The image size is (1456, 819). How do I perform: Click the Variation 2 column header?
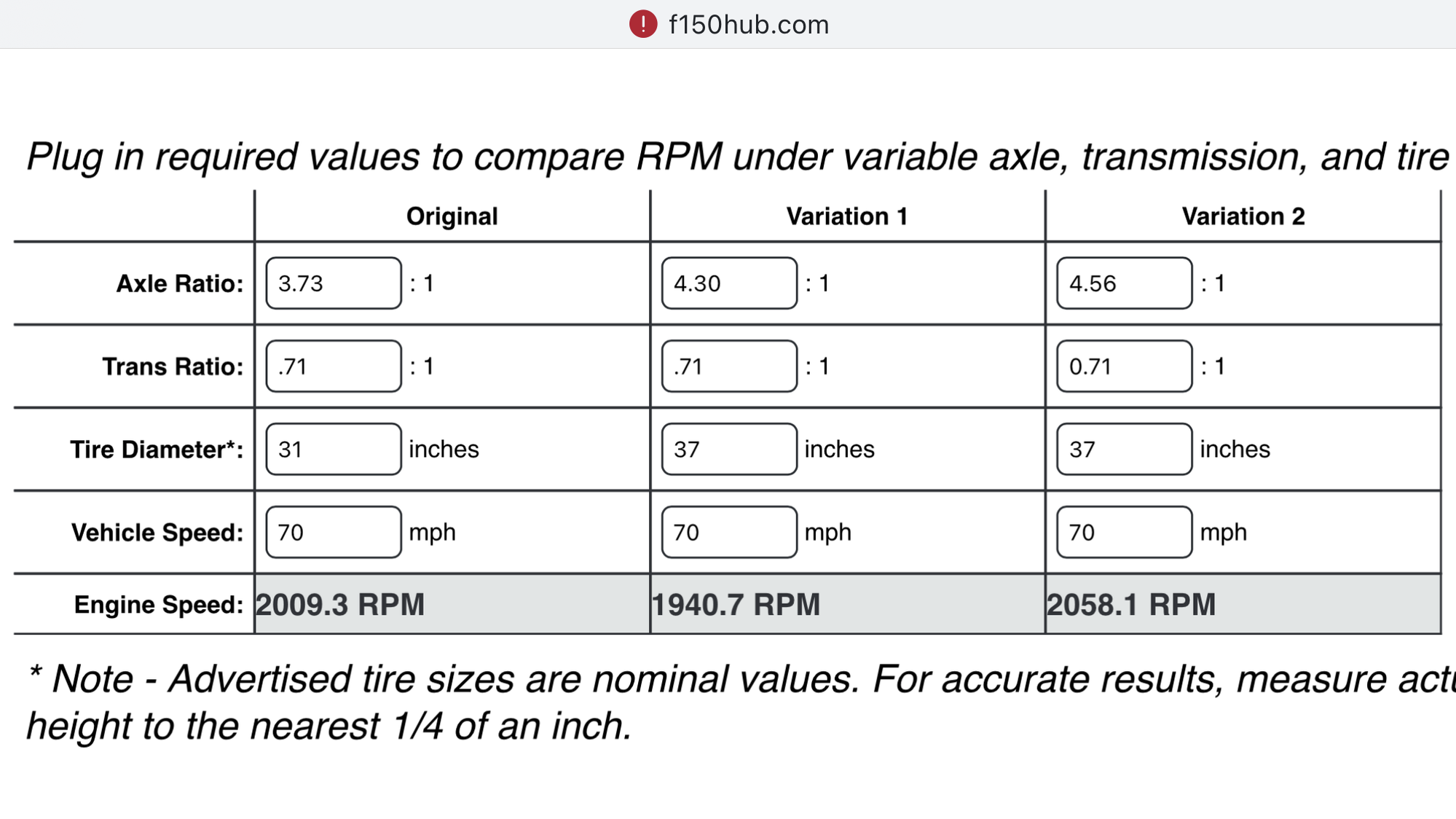[x=1243, y=216]
